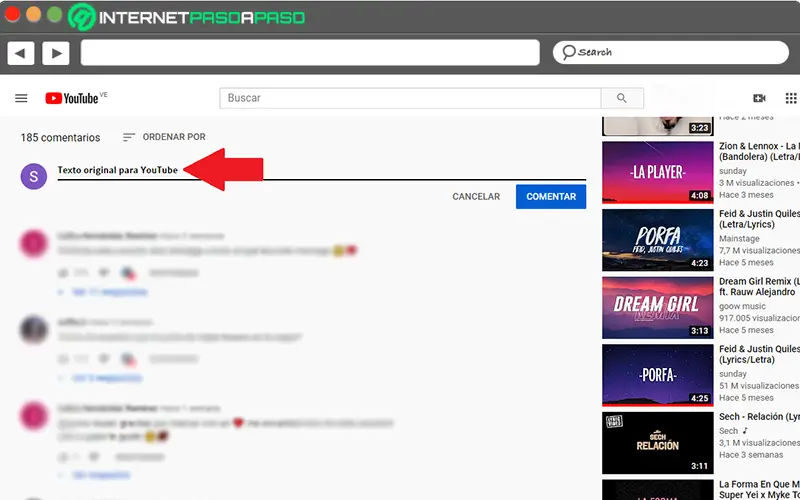800x500 pixels.
Task: Open the La Forma En Que video title
Action: tap(759, 489)
